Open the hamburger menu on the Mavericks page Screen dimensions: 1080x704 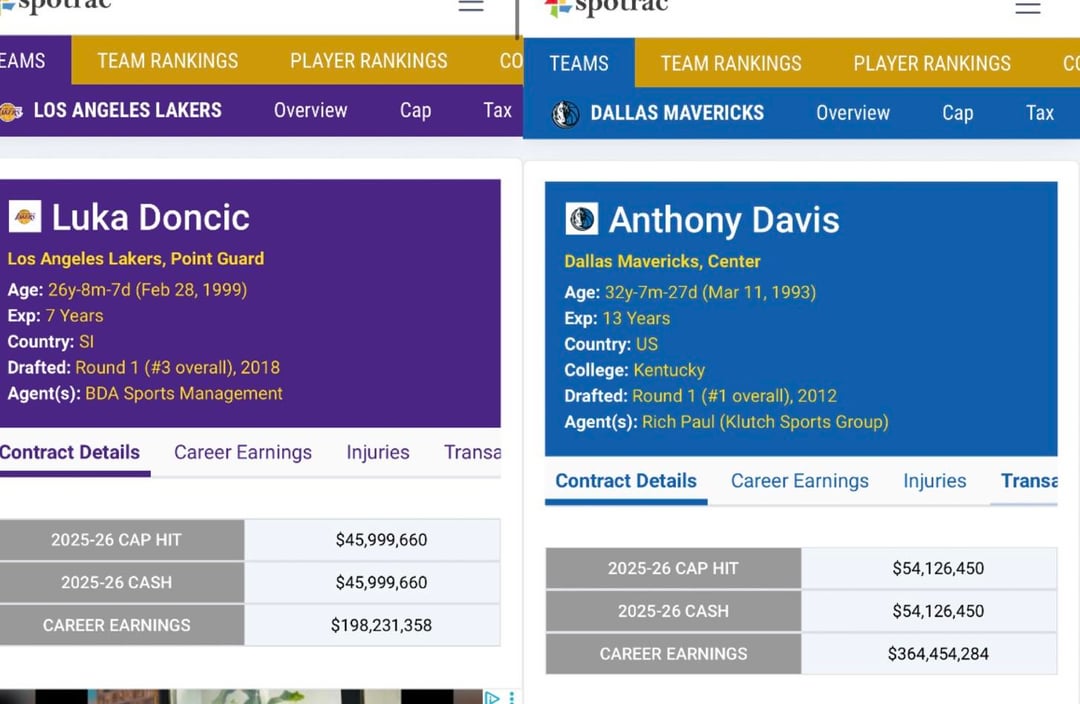pyautogui.click(x=1029, y=7)
